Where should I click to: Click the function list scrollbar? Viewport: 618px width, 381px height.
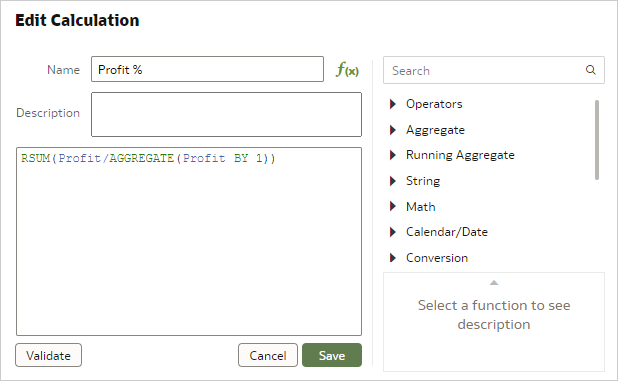pyautogui.click(x=597, y=140)
